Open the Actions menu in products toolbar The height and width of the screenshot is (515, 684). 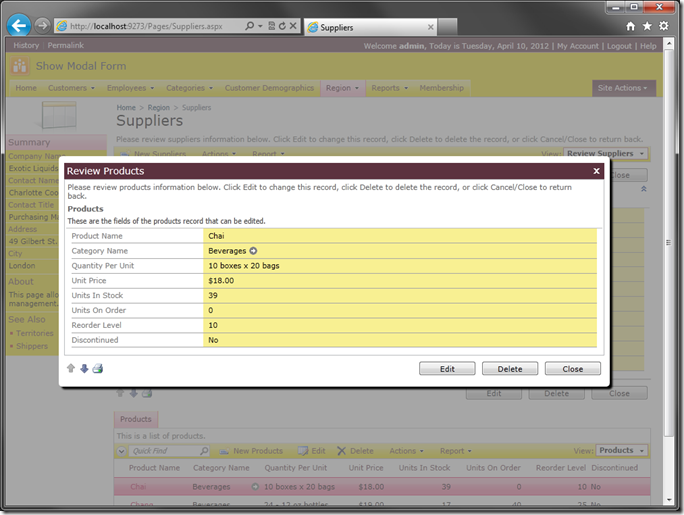pyautogui.click(x=406, y=451)
